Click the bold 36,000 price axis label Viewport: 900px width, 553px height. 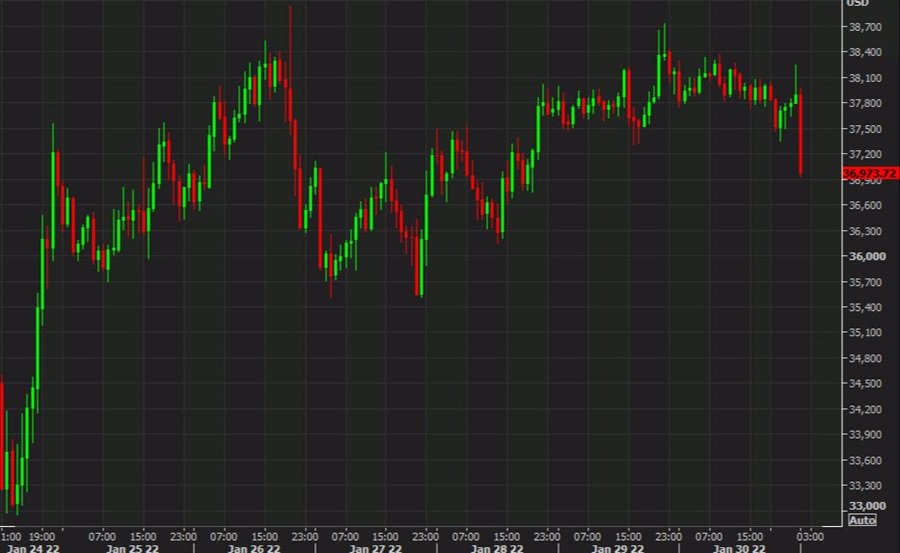(866, 257)
